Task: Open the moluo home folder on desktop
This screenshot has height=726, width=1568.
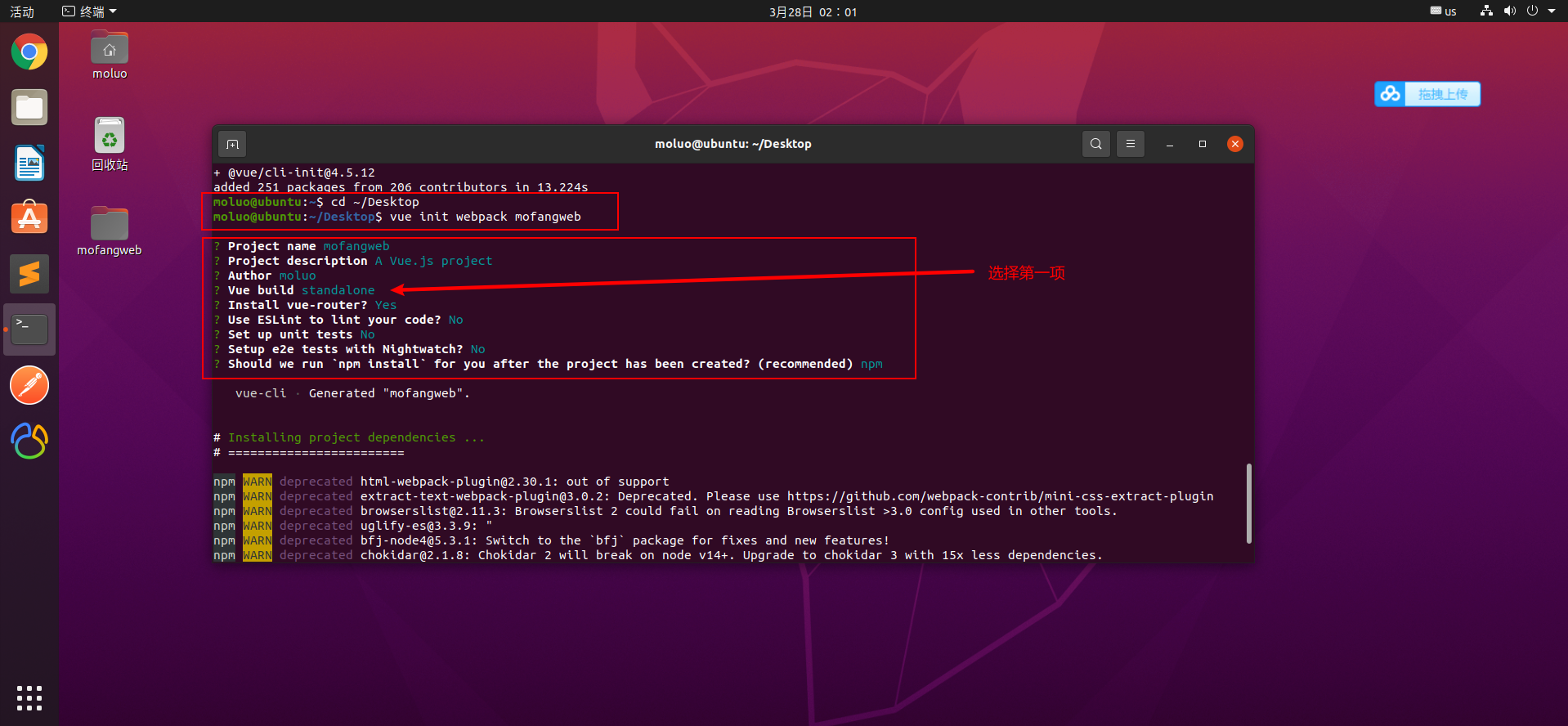Action: (x=110, y=56)
